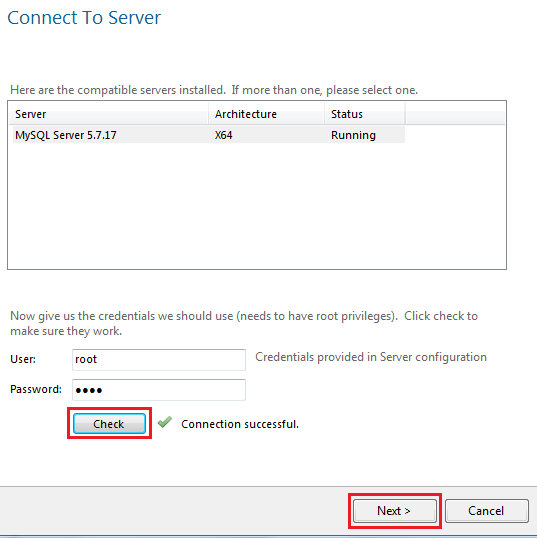
Task: Click the blank header right of Status
Action: tap(455, 114)
